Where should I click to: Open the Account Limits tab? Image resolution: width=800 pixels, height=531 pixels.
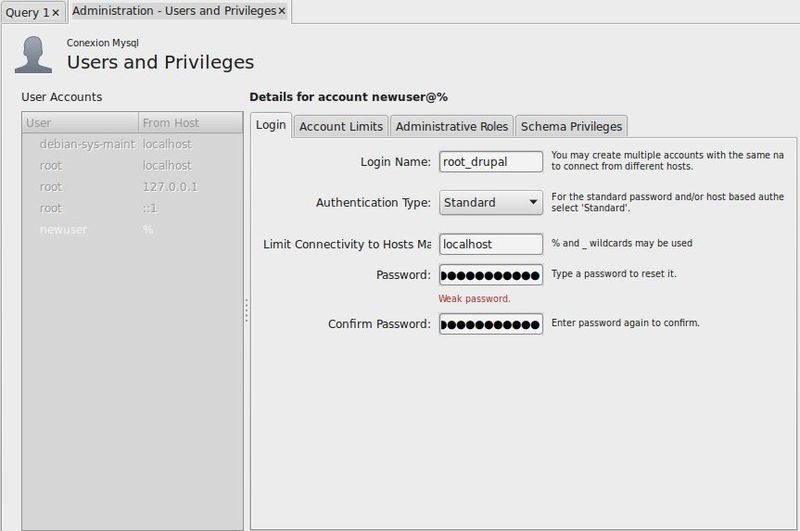pyautogui.click(x=341, y=127)
